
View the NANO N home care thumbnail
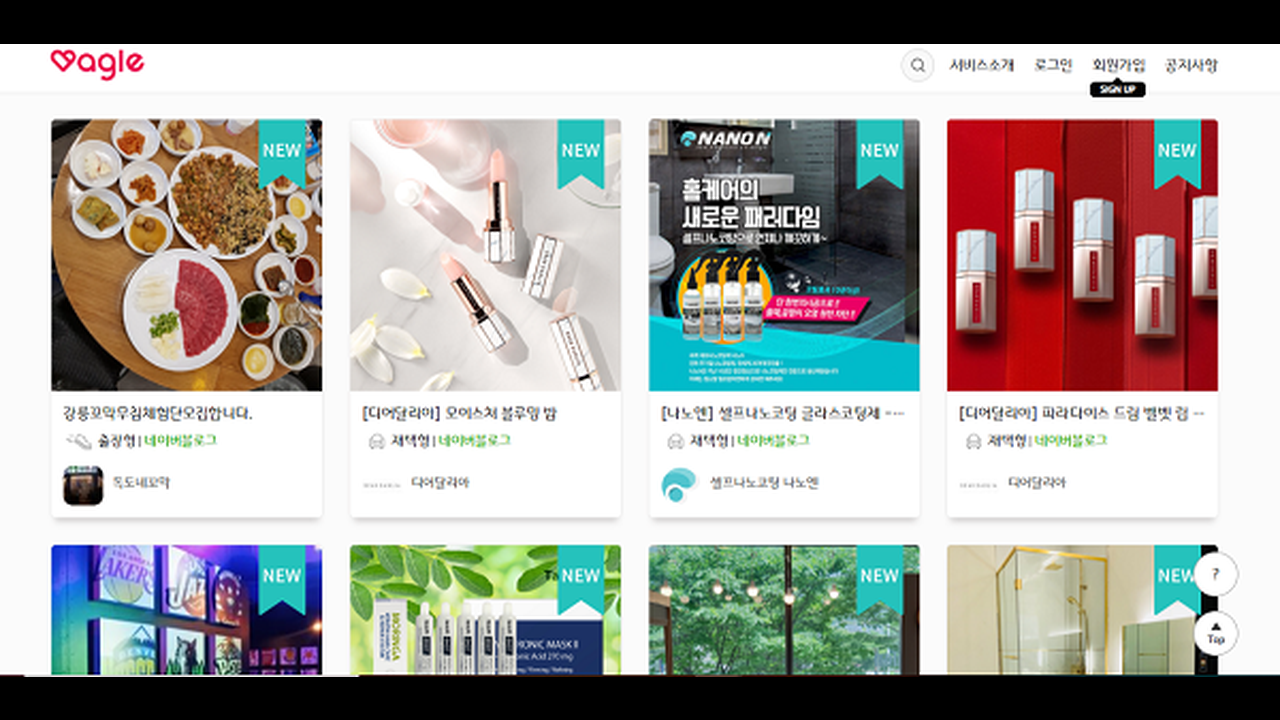(783, 255)
